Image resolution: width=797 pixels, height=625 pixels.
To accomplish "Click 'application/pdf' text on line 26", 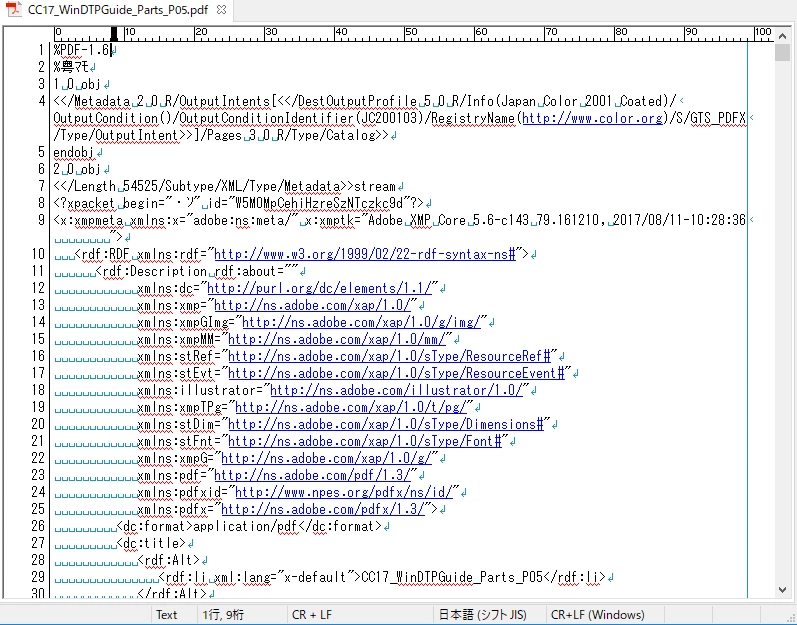I will coord(246,526).
